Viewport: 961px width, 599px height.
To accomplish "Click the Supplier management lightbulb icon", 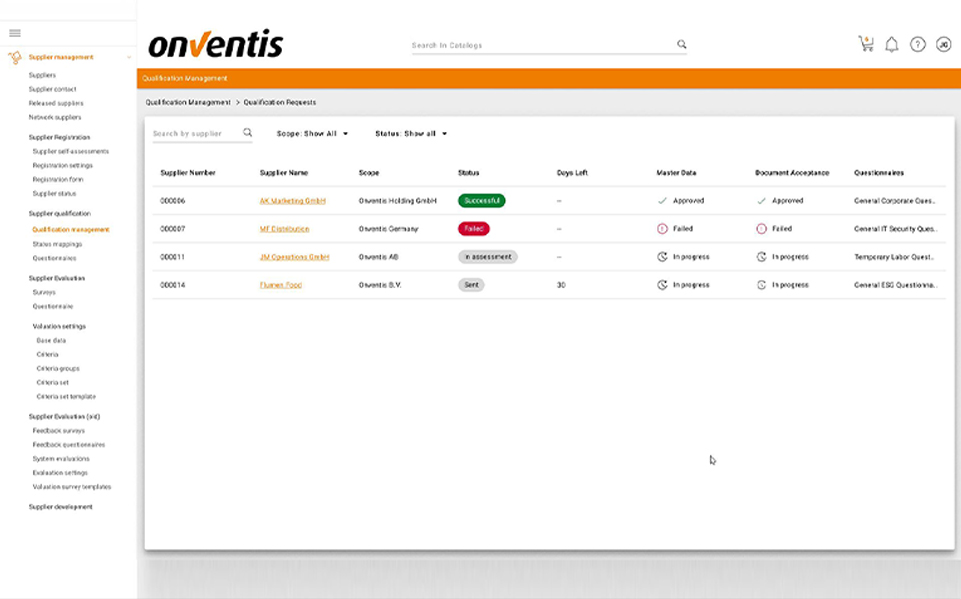I will (x=15, y=58).
